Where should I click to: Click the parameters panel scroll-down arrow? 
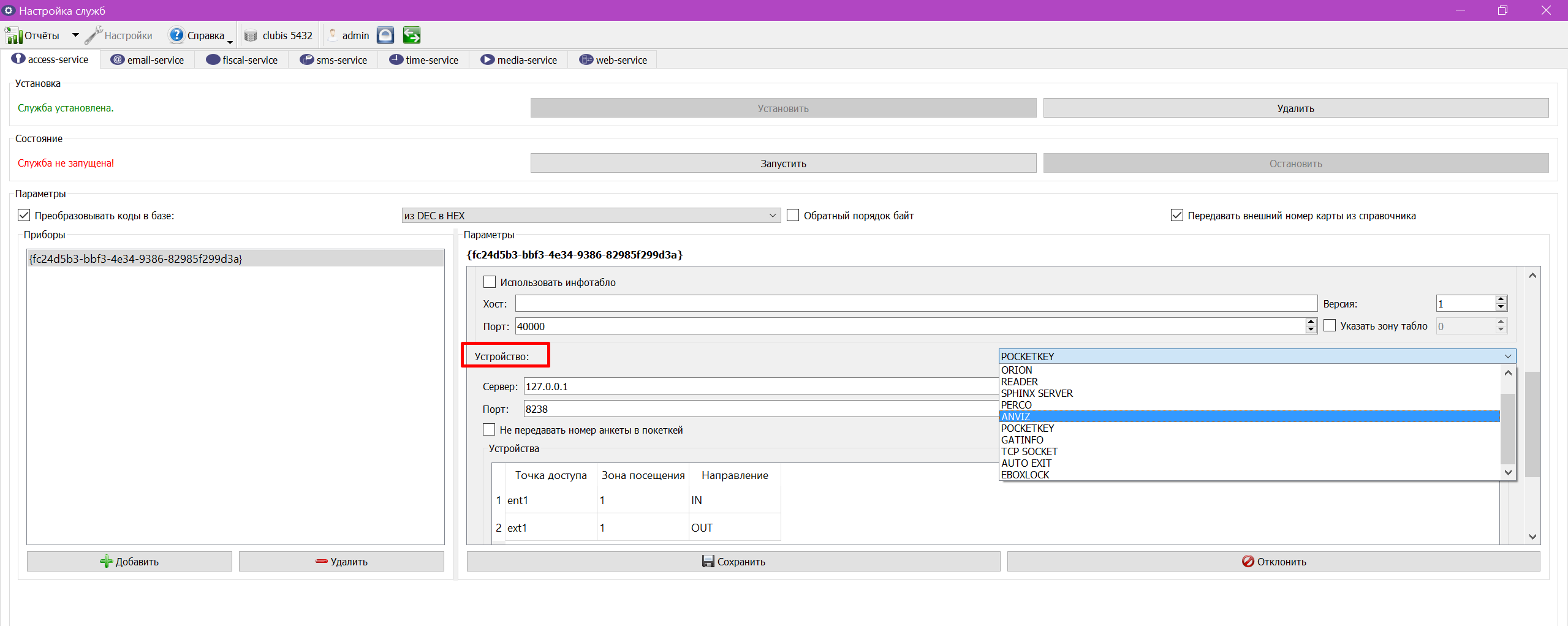tap(1532, 537)
